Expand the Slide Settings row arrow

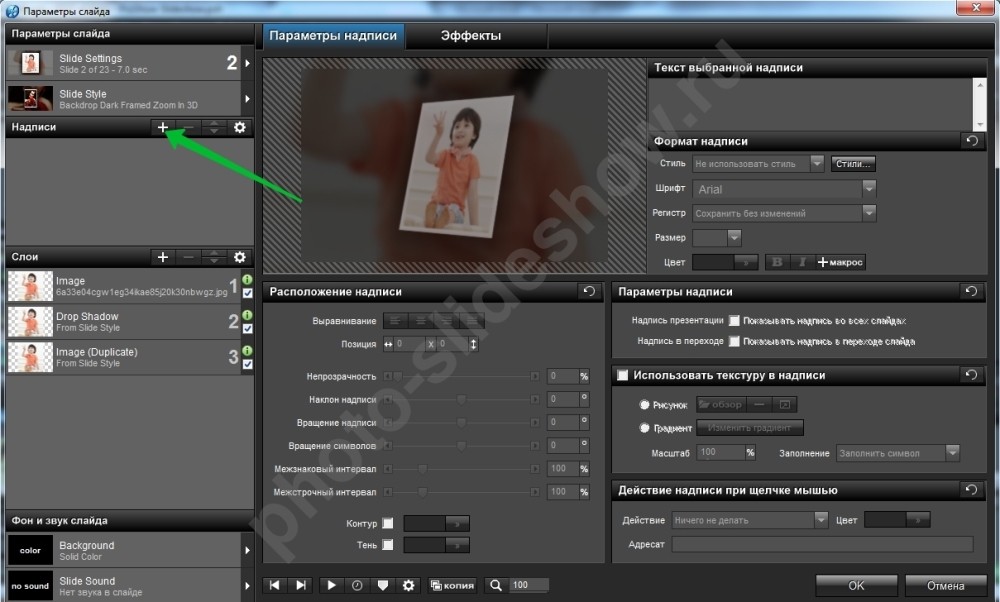pyautogui.click(x=247, y=63)
